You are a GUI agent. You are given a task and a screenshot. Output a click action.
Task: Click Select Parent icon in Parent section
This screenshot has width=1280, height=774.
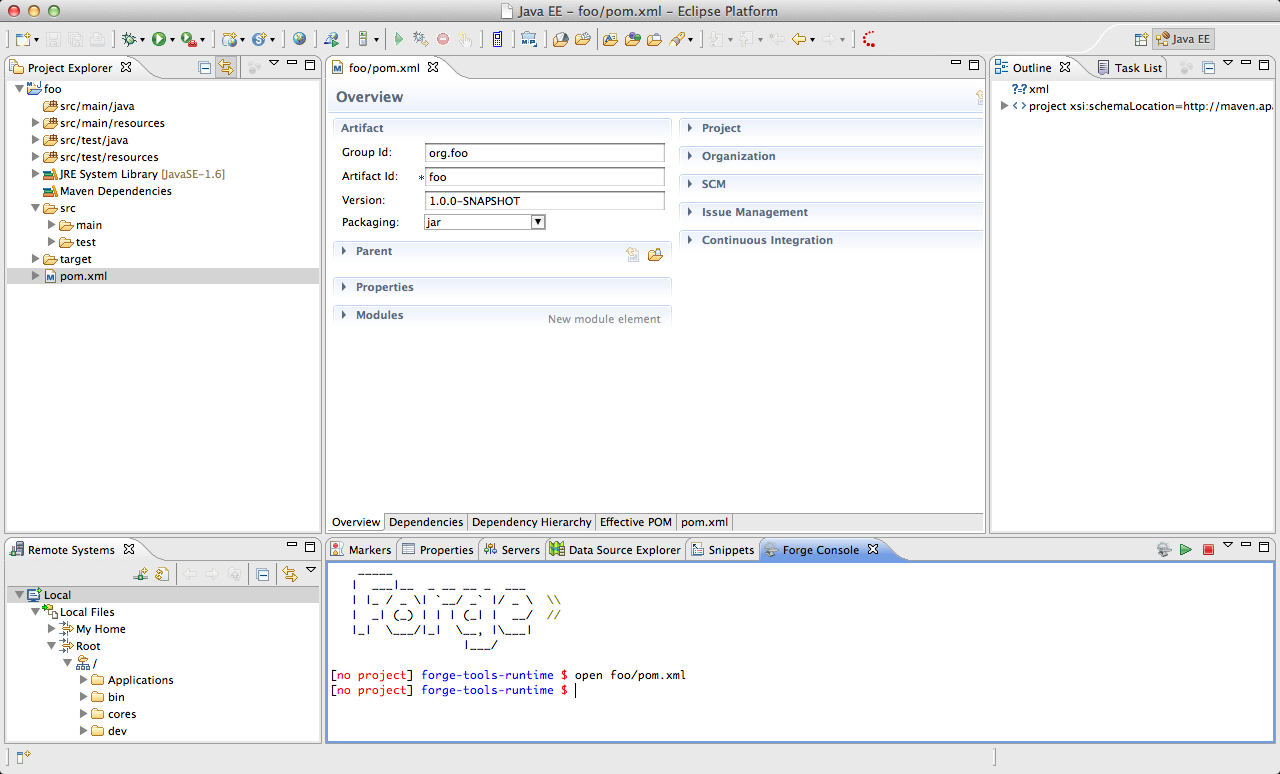633,254
